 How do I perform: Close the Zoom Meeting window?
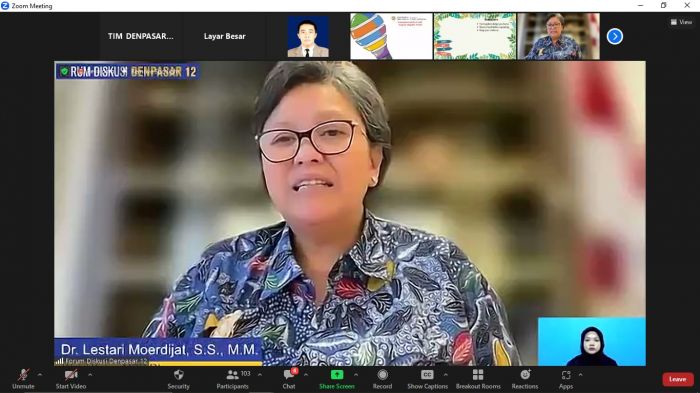point(687,5)
